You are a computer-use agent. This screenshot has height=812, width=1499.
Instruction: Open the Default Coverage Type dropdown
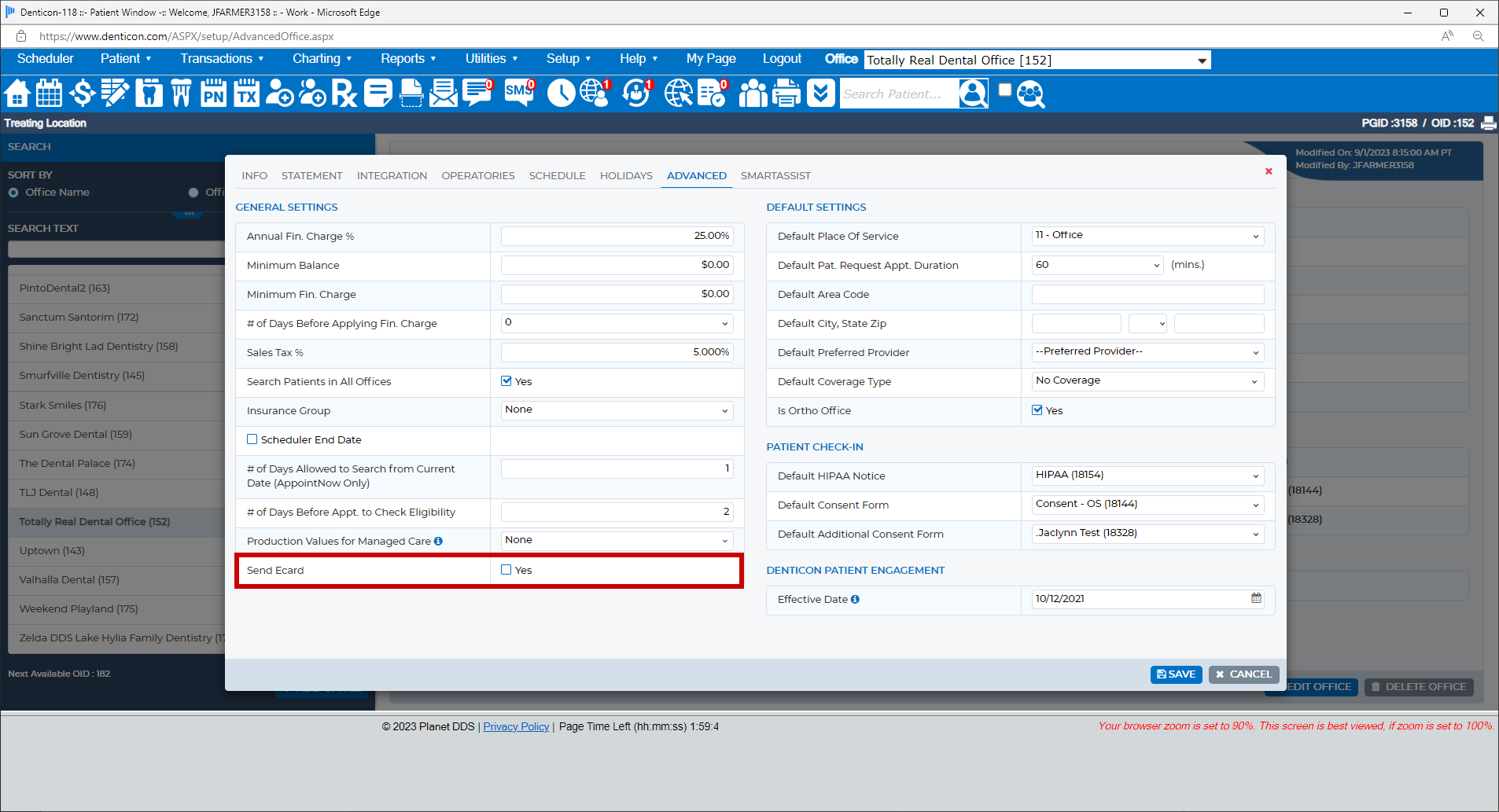pos(1147,381)
